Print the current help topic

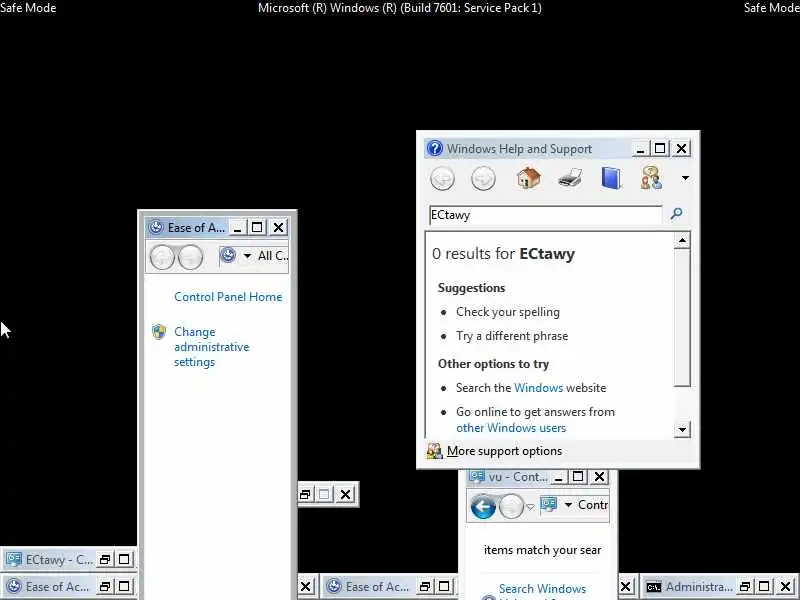(570, 178)
